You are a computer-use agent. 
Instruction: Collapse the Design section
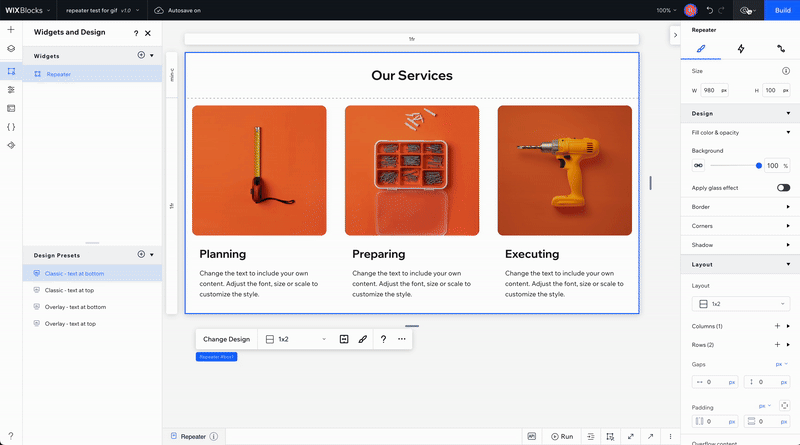(x=788, y=113)
